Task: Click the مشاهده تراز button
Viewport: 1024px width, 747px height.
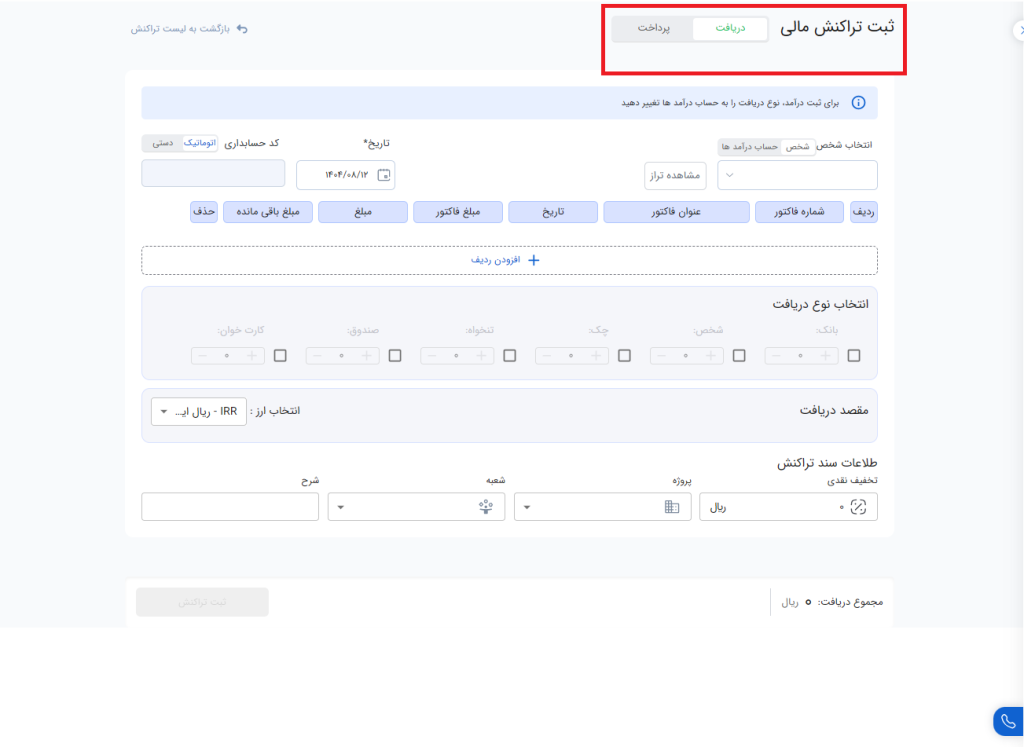Action: point(675,175)
